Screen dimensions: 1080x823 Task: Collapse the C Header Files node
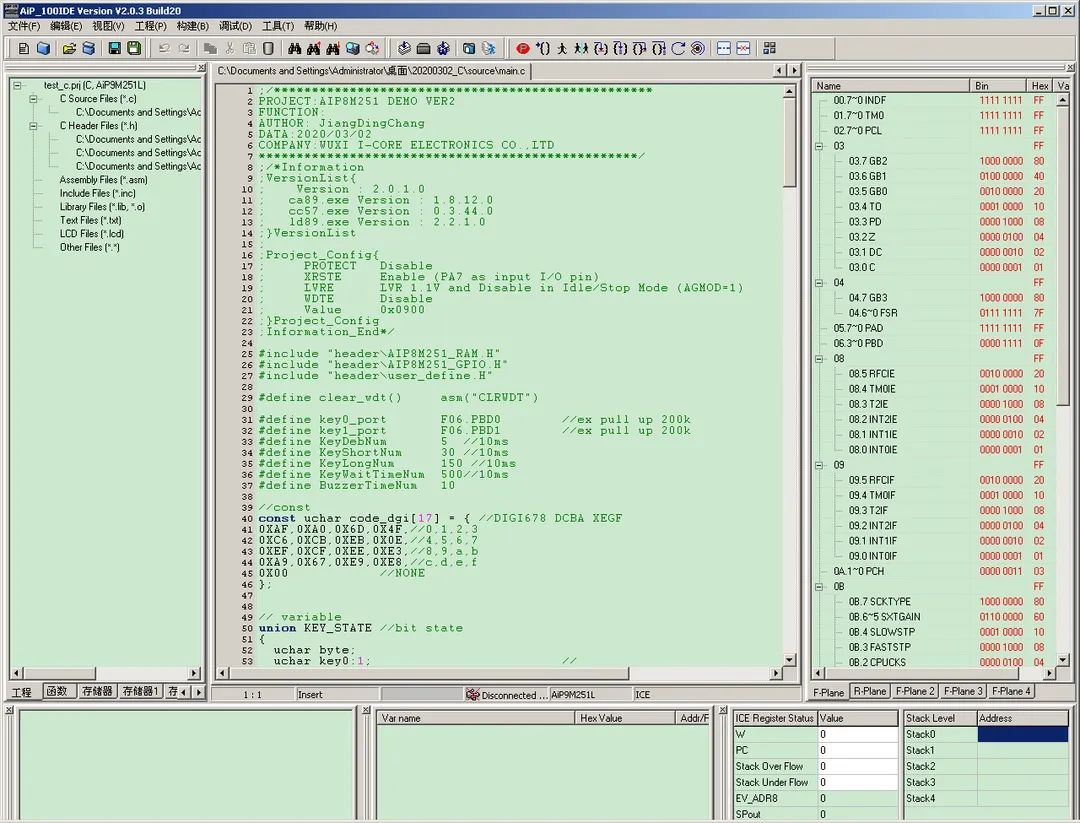coord(33,126)
